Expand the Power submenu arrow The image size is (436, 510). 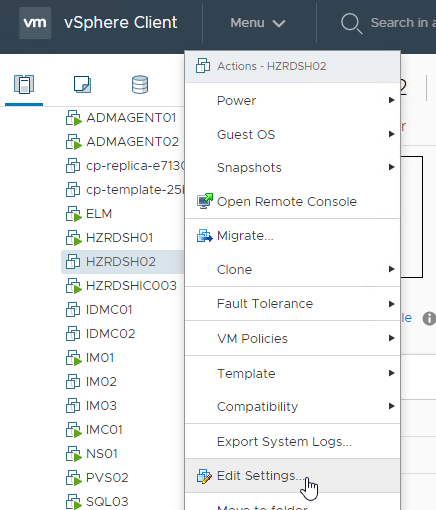pyautogui.click(x=392, y=100)
